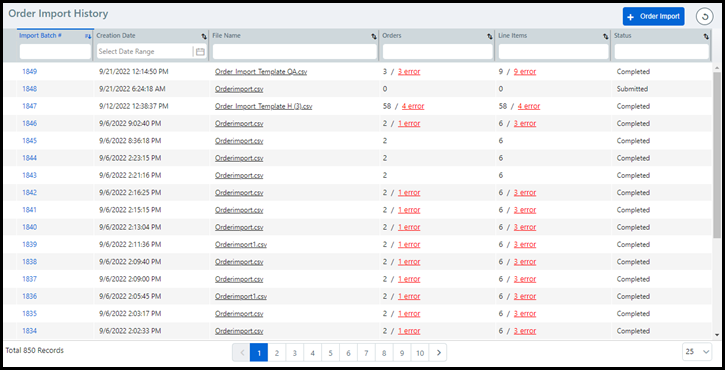Click the vertical scrollbar thumb

point(717,155)
